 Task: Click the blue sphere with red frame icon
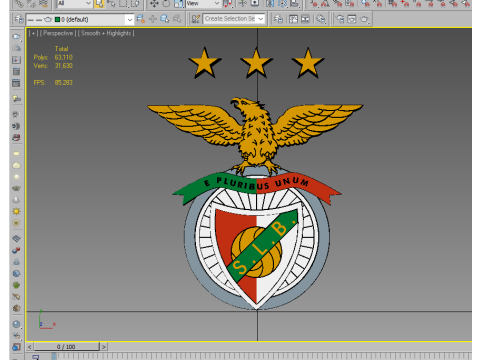coord(16,347)
